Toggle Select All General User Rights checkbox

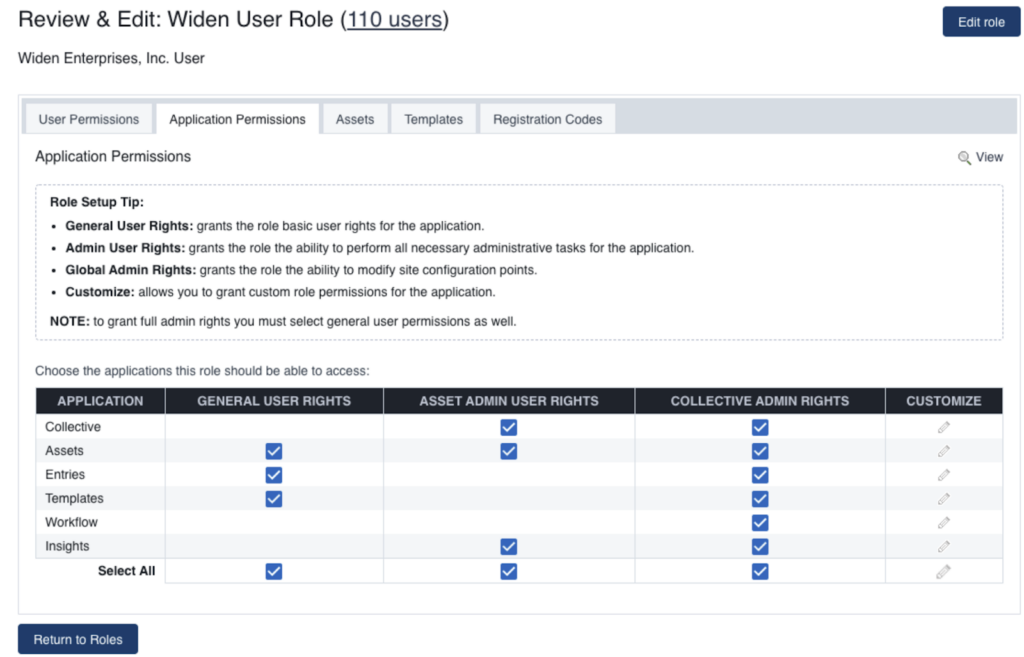click(274, 571)
